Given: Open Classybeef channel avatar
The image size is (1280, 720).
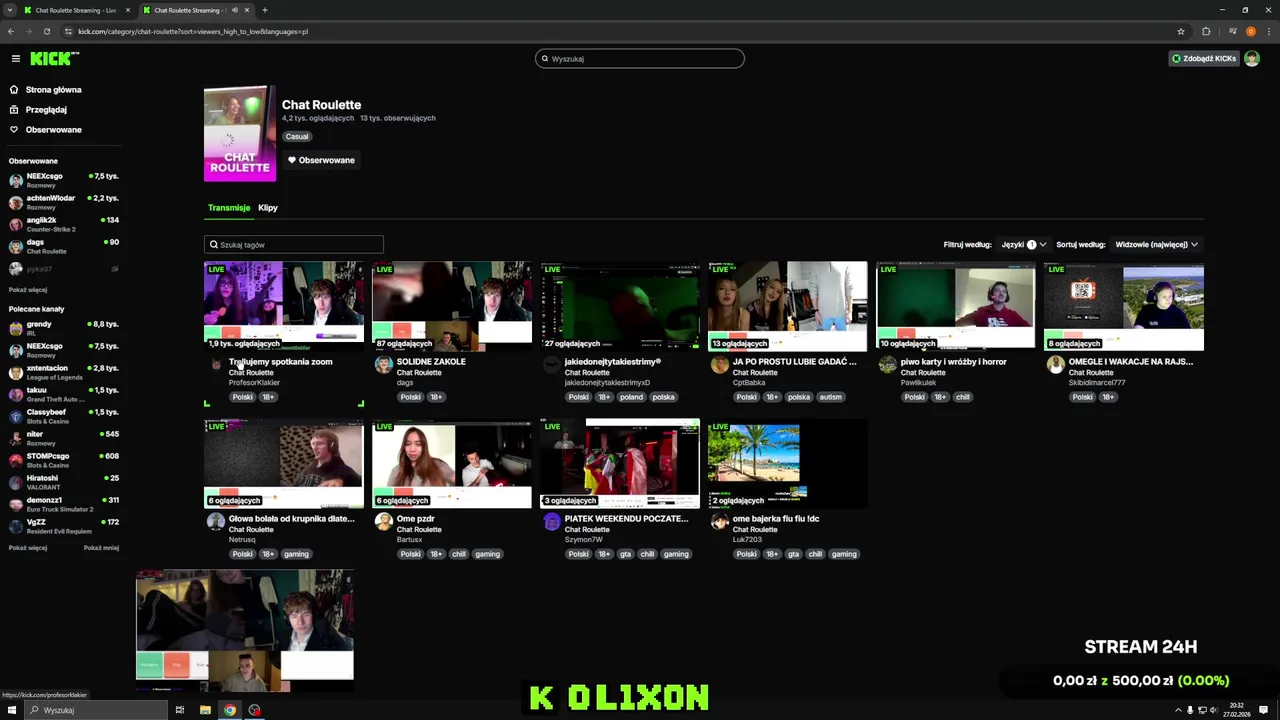Looking at the screenshot, I should [16, 417].
